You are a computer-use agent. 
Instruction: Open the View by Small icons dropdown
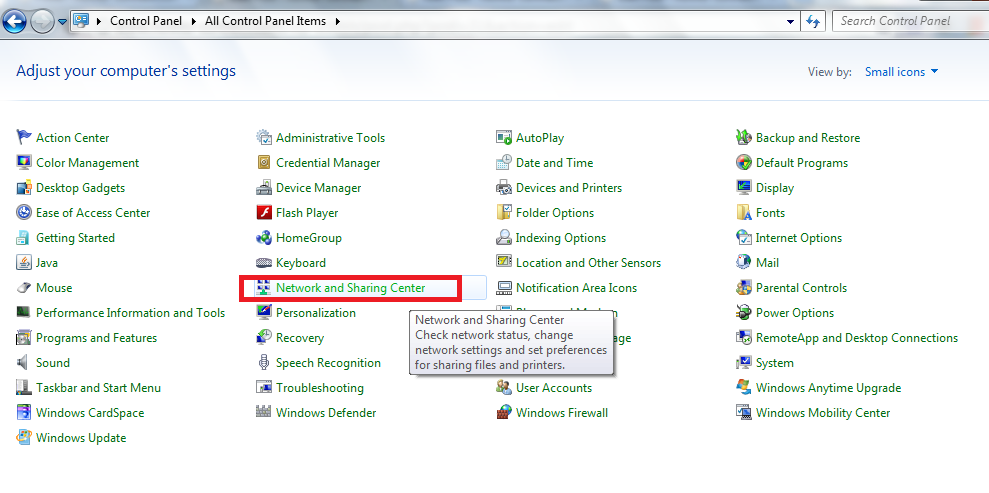pos(902,72)
